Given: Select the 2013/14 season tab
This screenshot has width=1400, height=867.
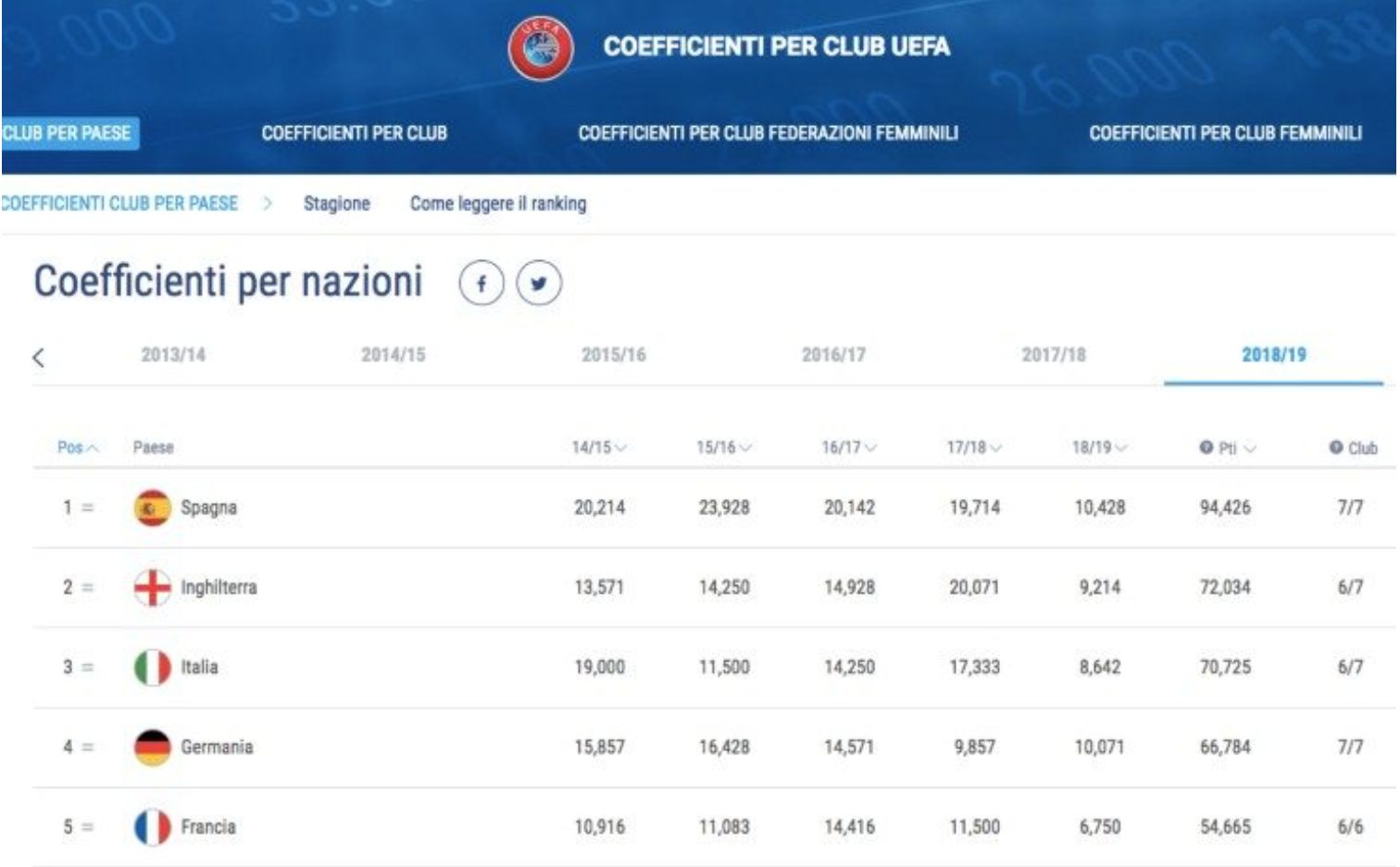Looking at the screenshot, I should click(173, 355).
